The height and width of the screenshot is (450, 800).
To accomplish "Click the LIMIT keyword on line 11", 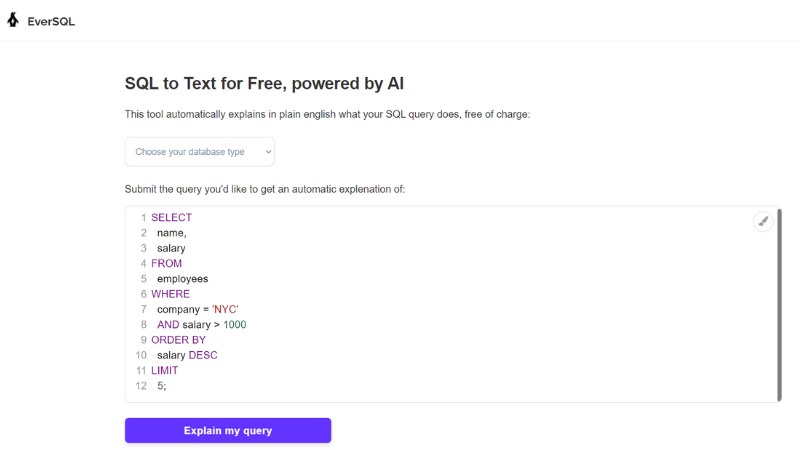I will tap(164, 370).
